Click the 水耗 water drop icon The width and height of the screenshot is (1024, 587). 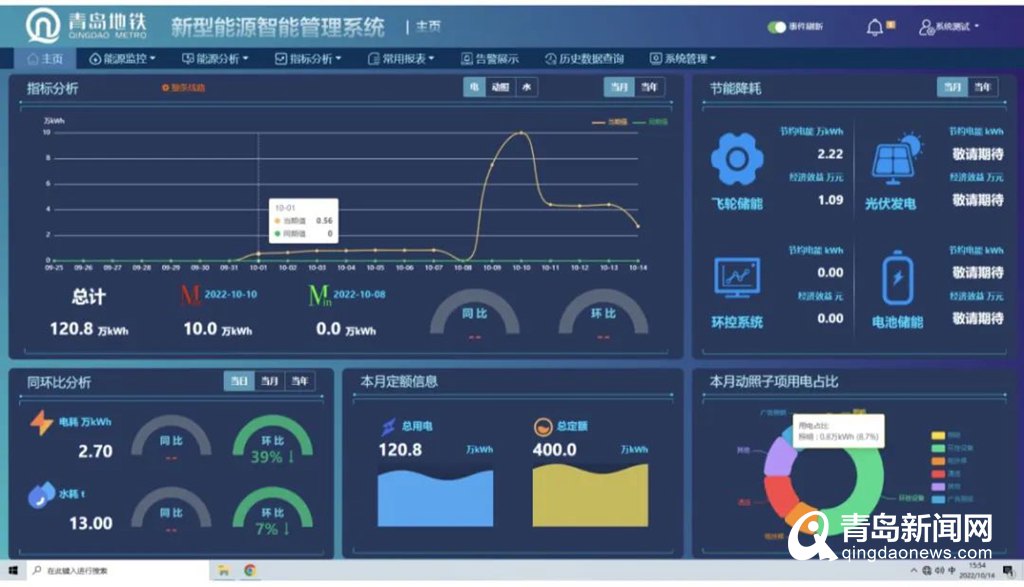point(41,495)
